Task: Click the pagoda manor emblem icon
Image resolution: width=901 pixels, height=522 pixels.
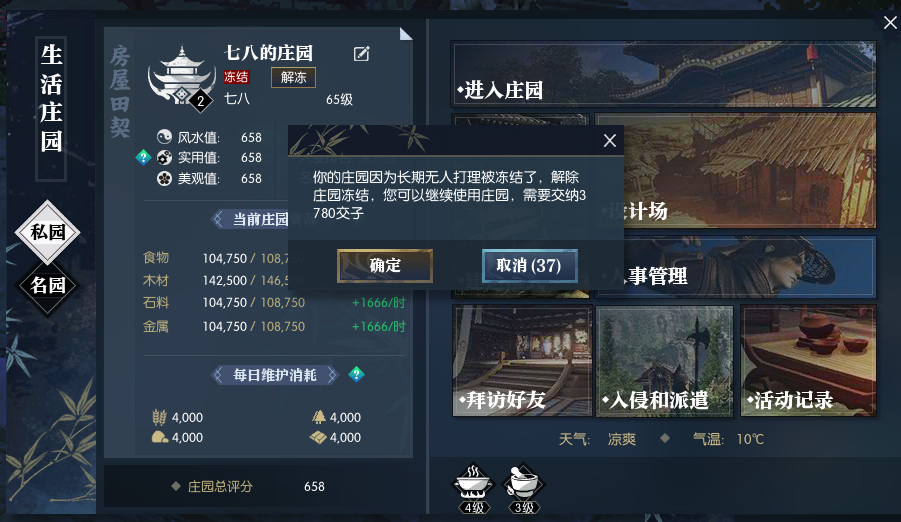Action: tap(180, 76)
